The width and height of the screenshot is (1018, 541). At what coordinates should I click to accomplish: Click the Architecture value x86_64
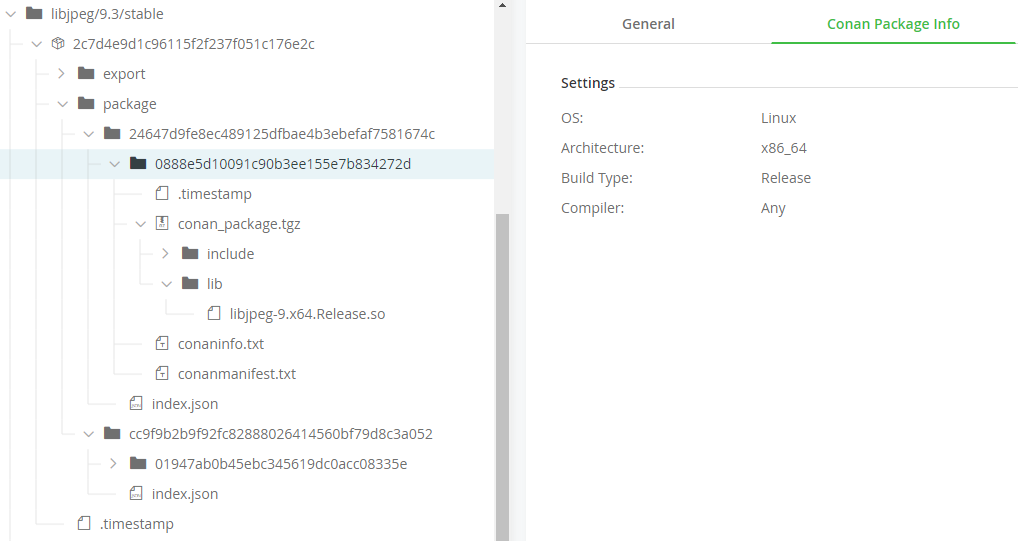[784, 148]
